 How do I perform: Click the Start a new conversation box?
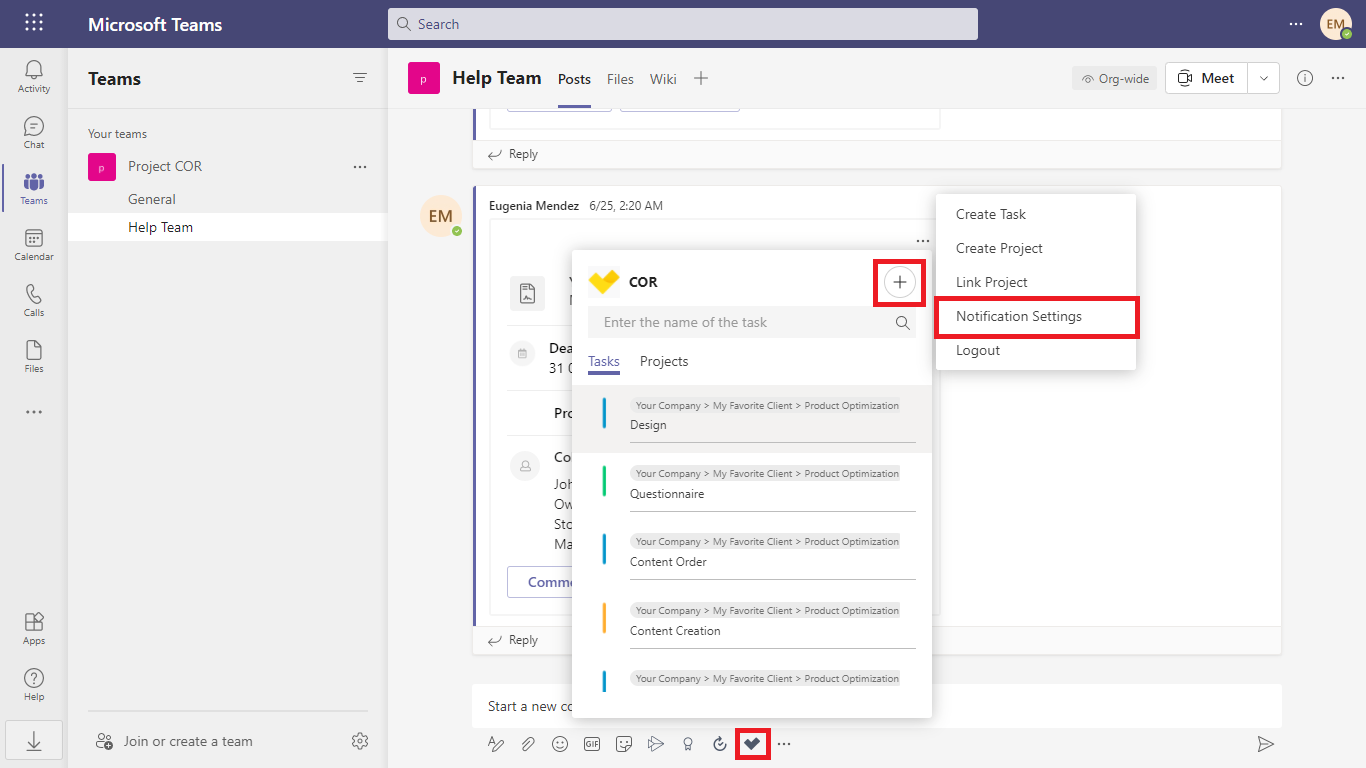[x=877, y=706]
